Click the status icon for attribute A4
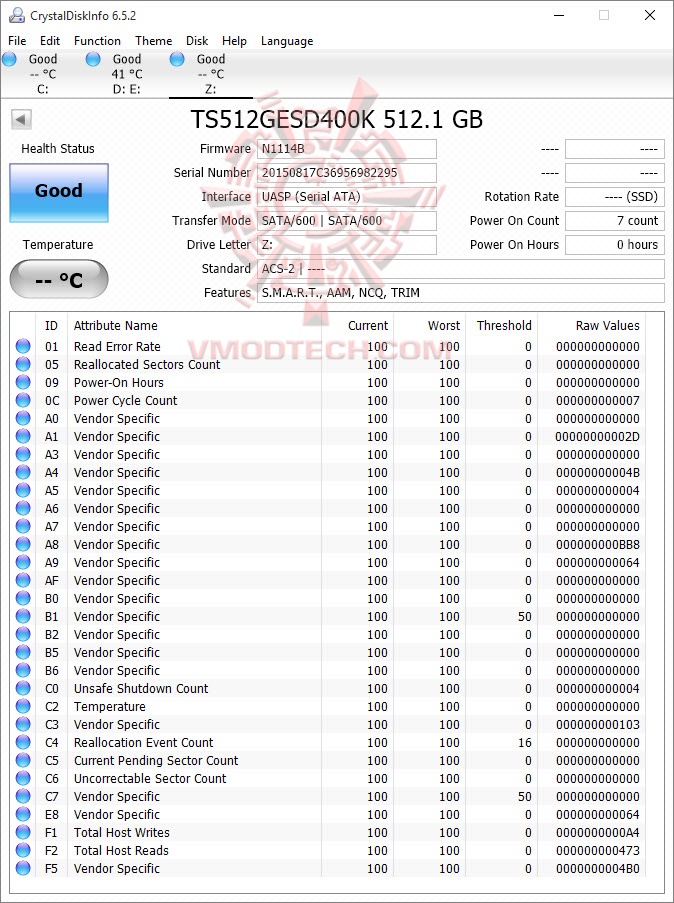The height and width of the screenshot is (903, 674). (23, 472)
